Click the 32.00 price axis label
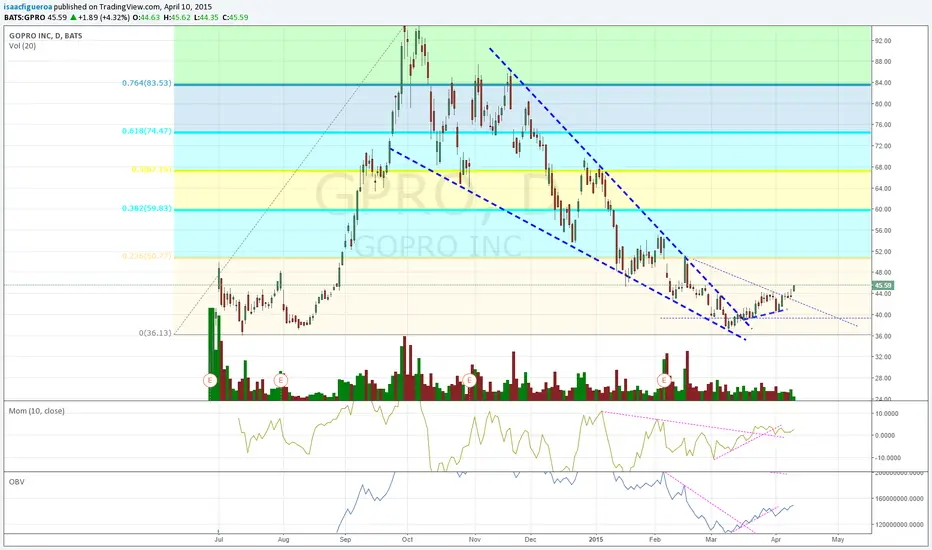932x550 pixels. tap(883, 357)
